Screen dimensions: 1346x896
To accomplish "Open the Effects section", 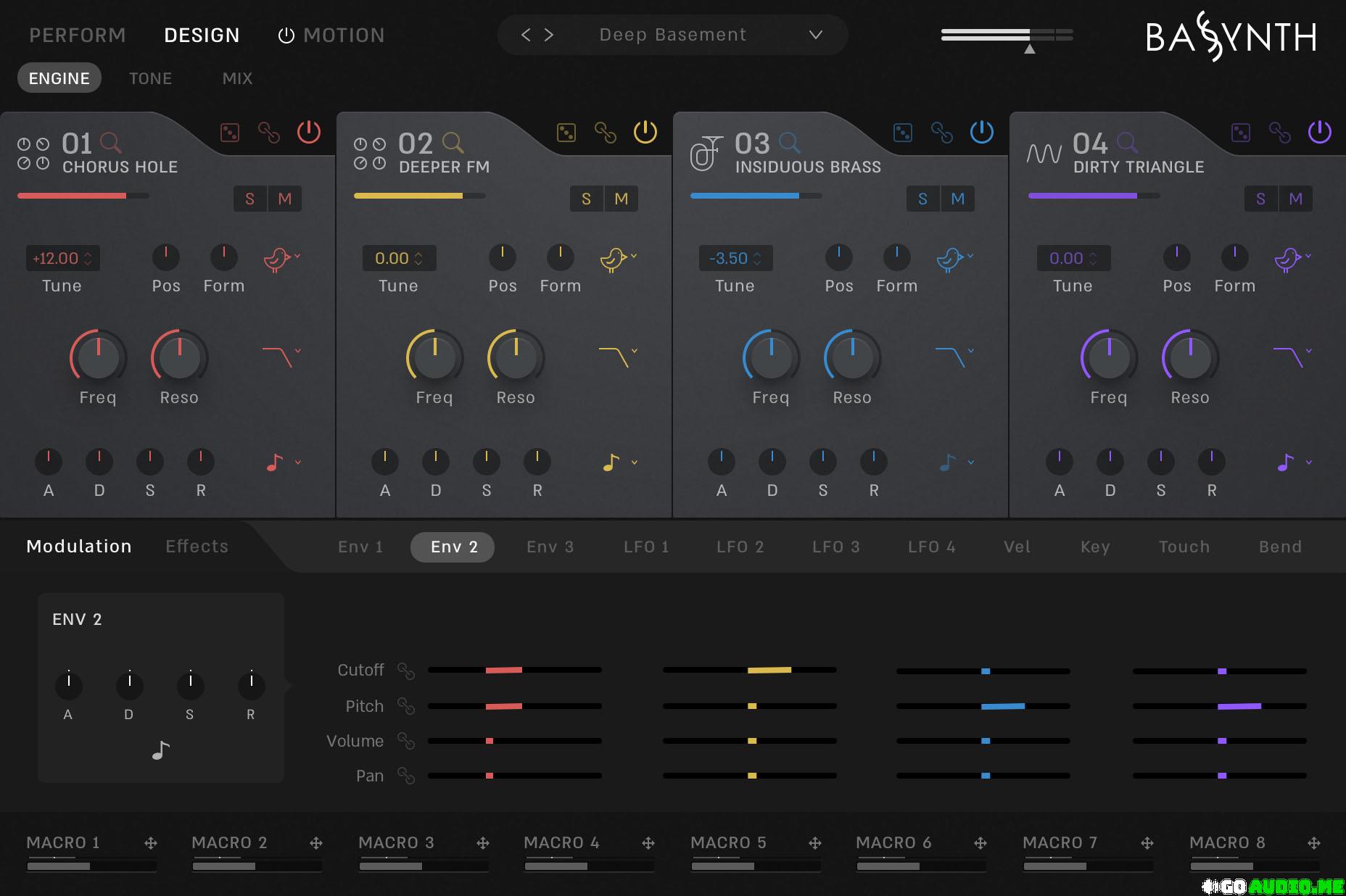I will click(197, 546).
